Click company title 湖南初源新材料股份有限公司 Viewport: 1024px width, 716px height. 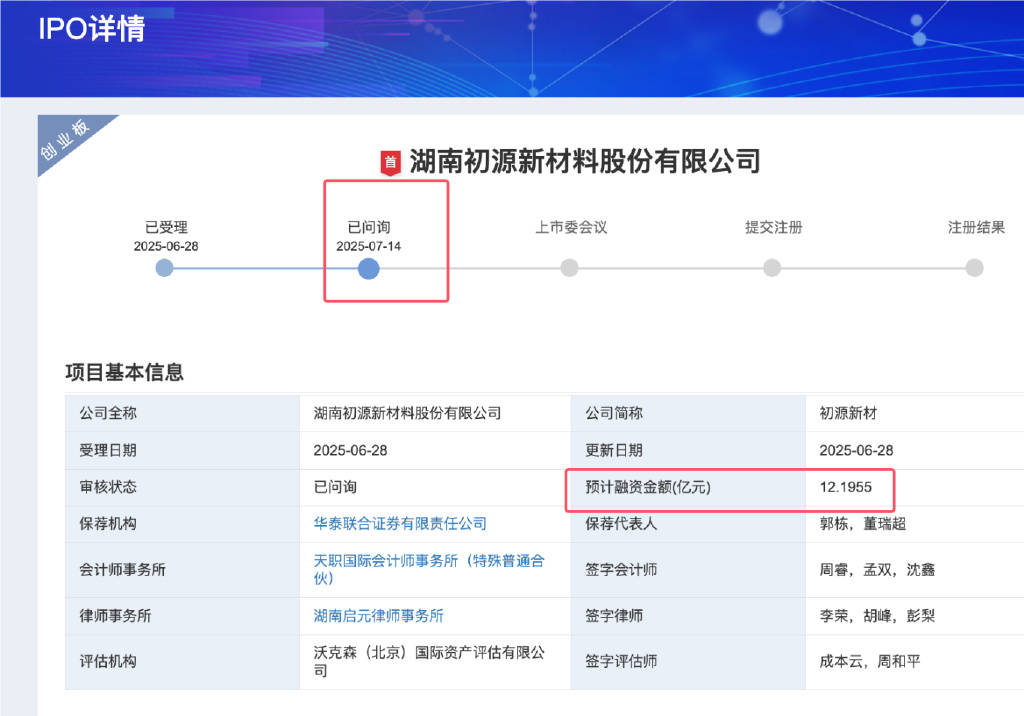pyautogui.click(x=585, y=161)
